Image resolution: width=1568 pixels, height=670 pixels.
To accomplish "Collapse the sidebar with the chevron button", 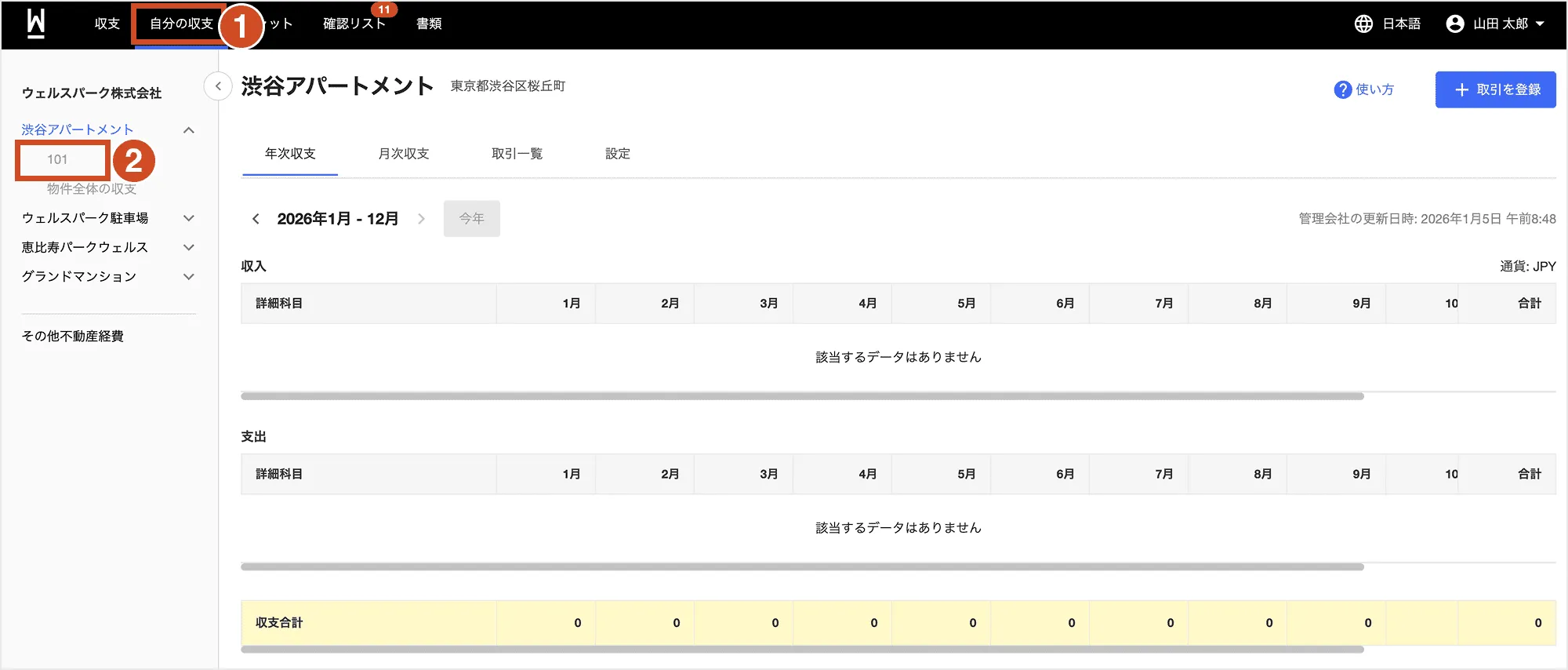I will [218, 86].
